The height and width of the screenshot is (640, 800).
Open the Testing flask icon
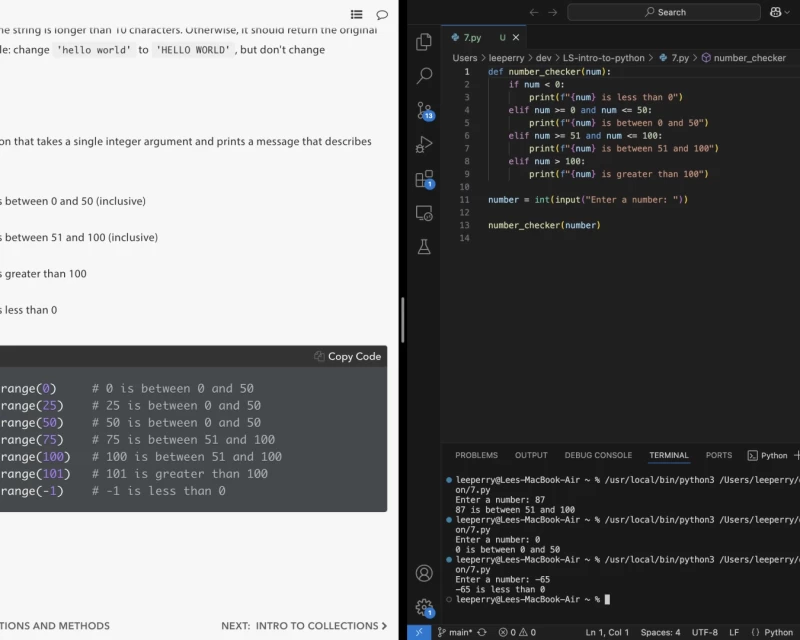(x=424, y=246)
